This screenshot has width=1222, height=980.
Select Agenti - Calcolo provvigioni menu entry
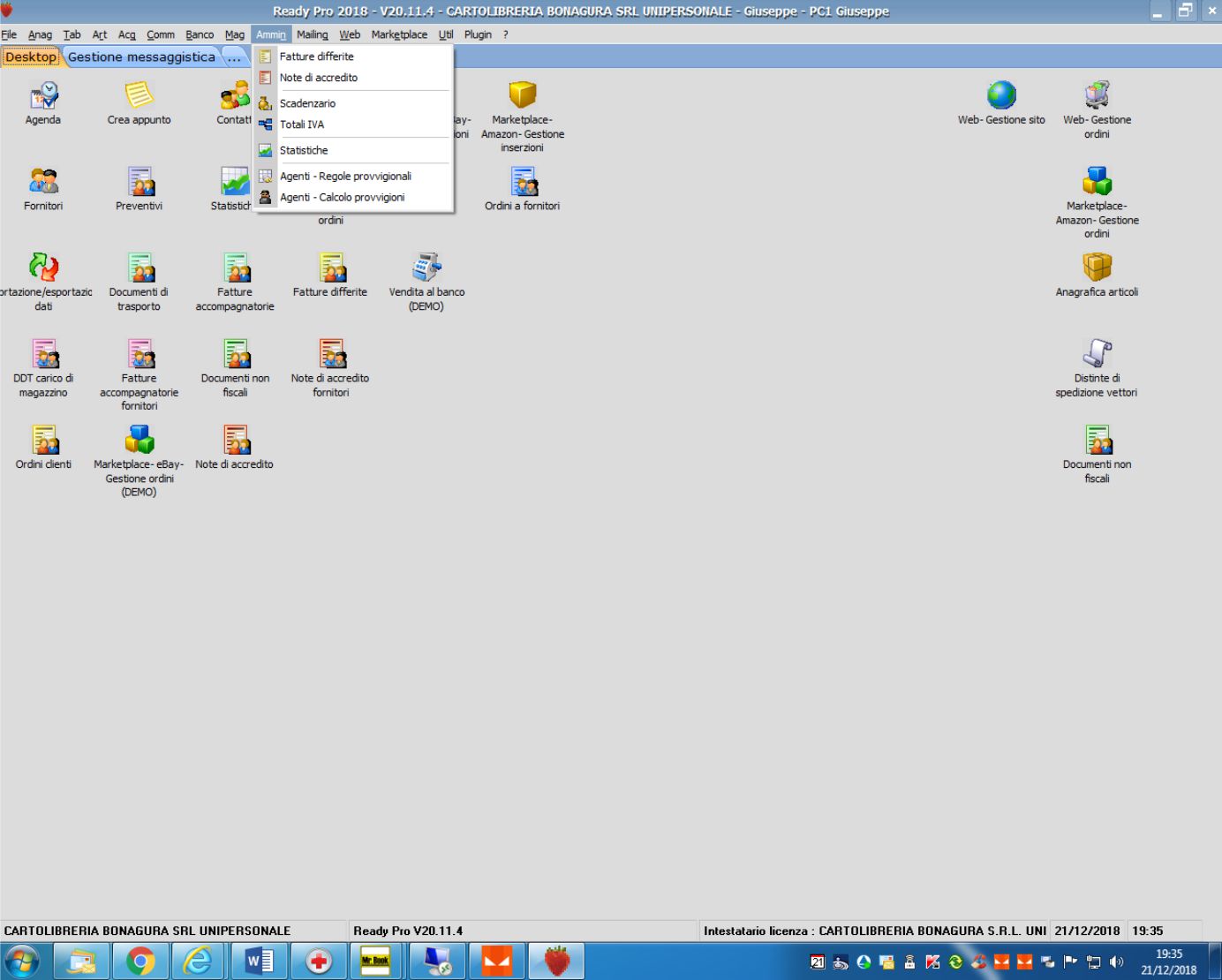point(353,197)
